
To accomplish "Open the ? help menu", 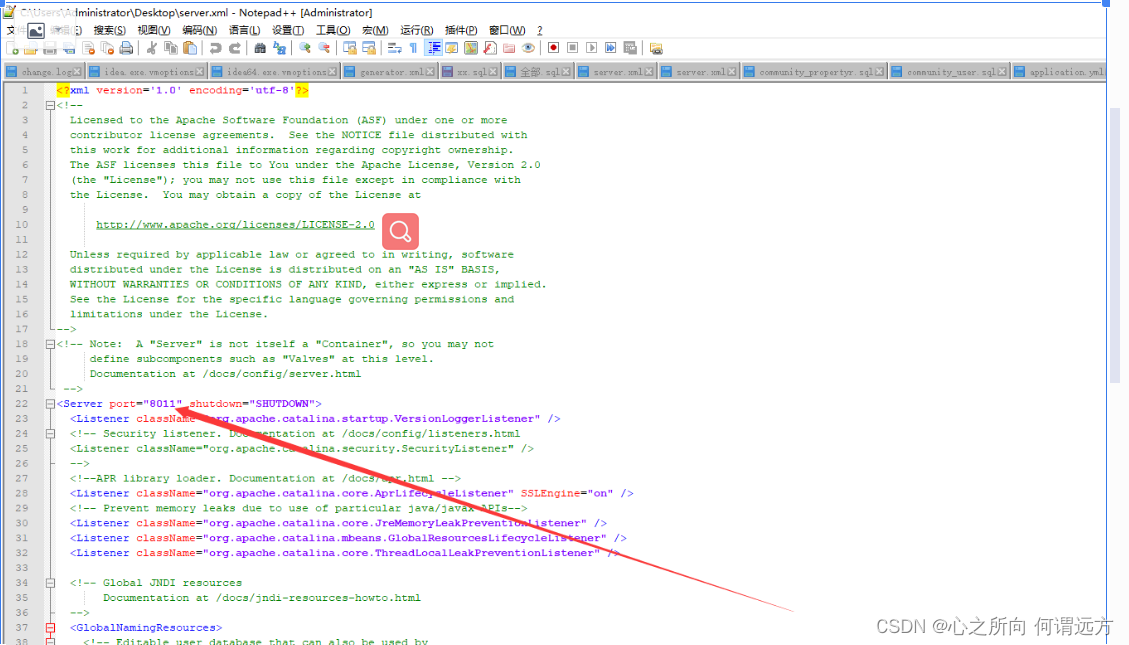I will pos(539,30).
